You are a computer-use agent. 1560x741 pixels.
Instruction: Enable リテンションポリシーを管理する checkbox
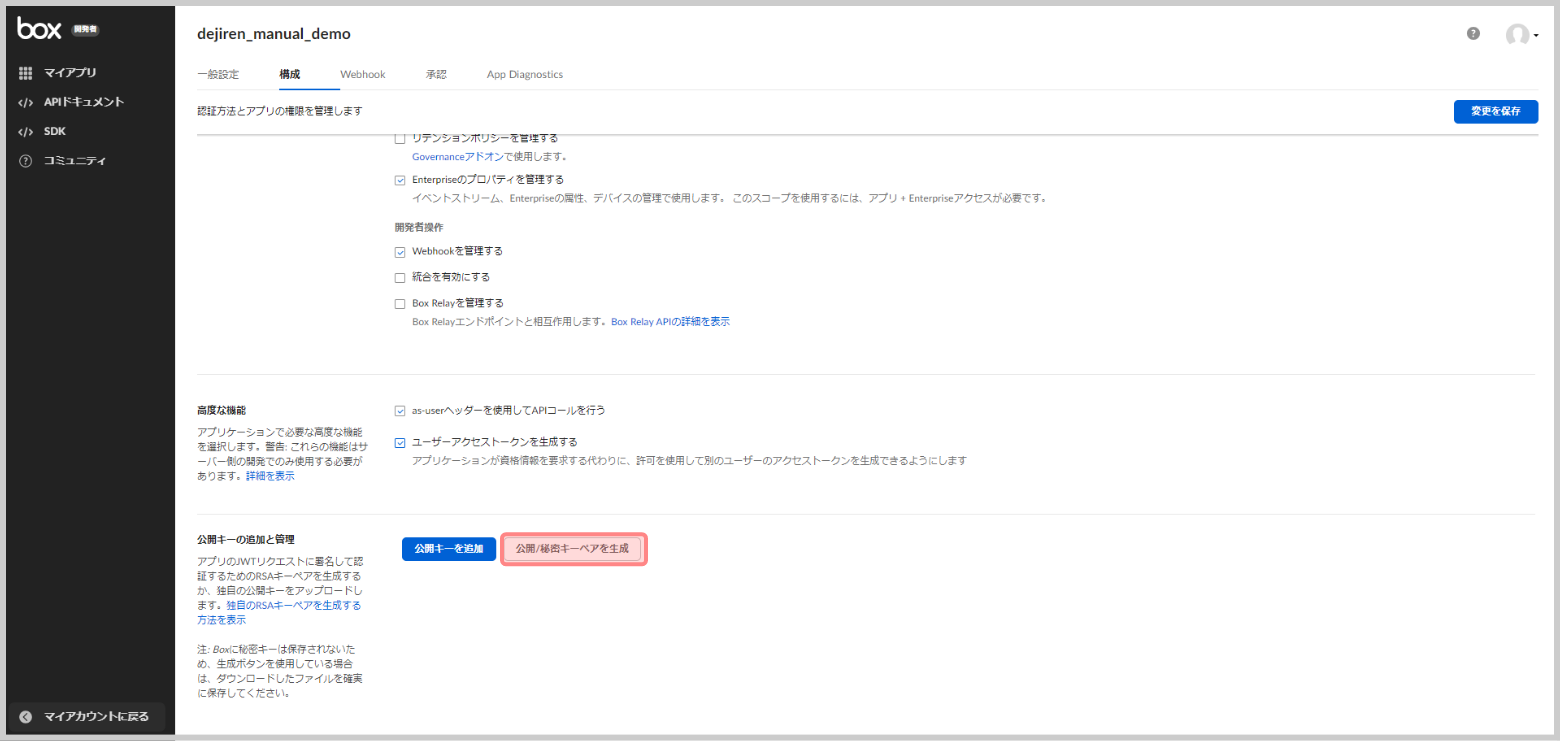coord(400,139)
